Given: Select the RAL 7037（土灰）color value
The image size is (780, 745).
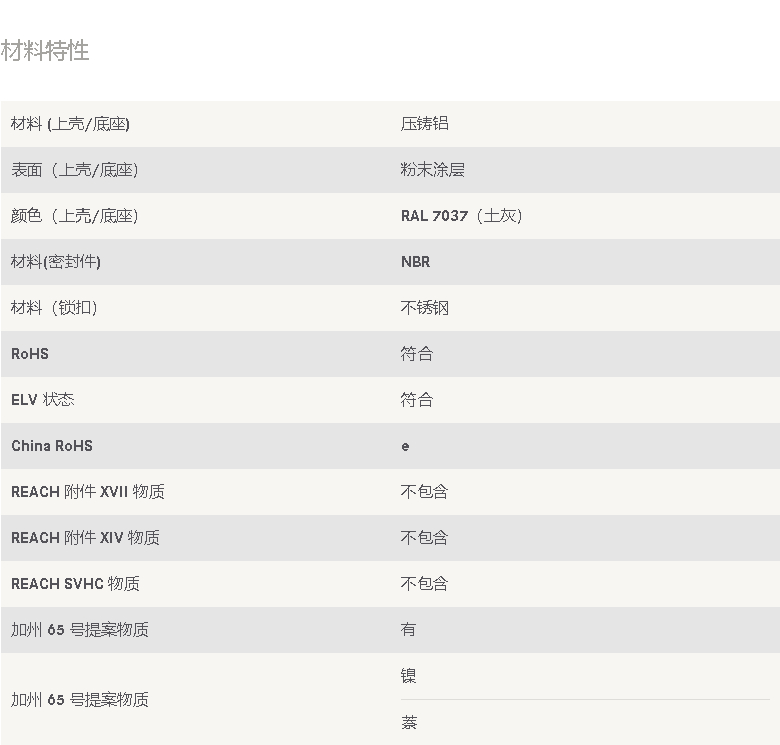Looking at the screenshot, I should (461, 216).
